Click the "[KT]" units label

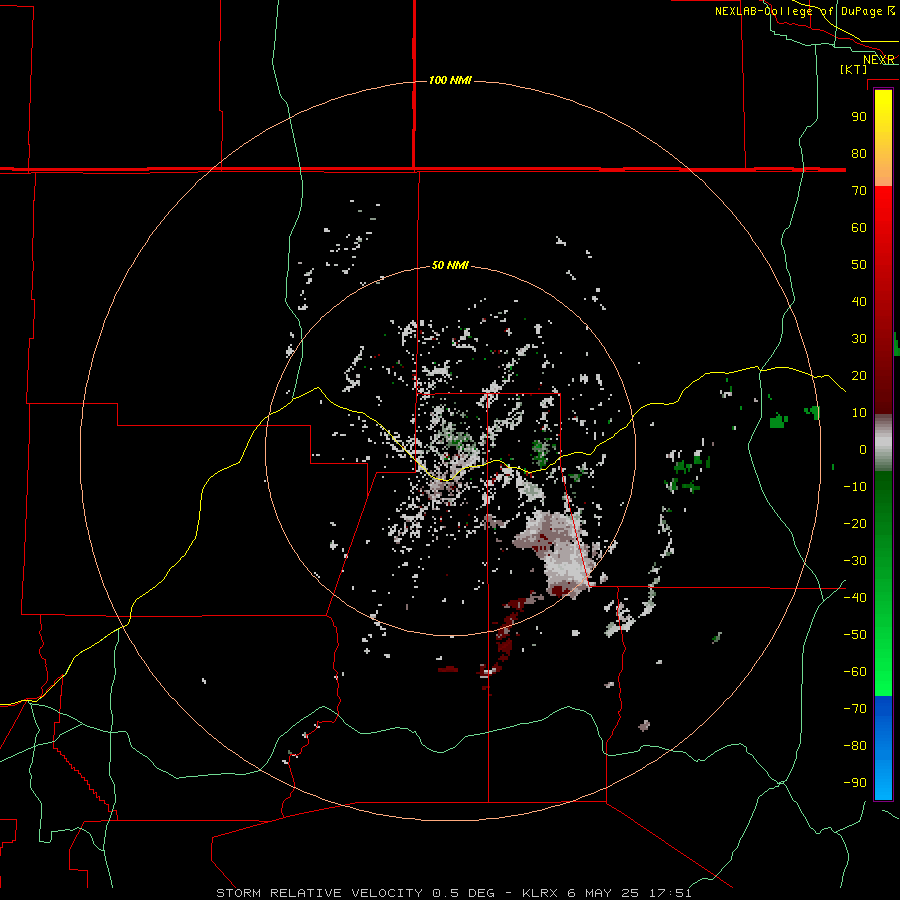(854, 69)
